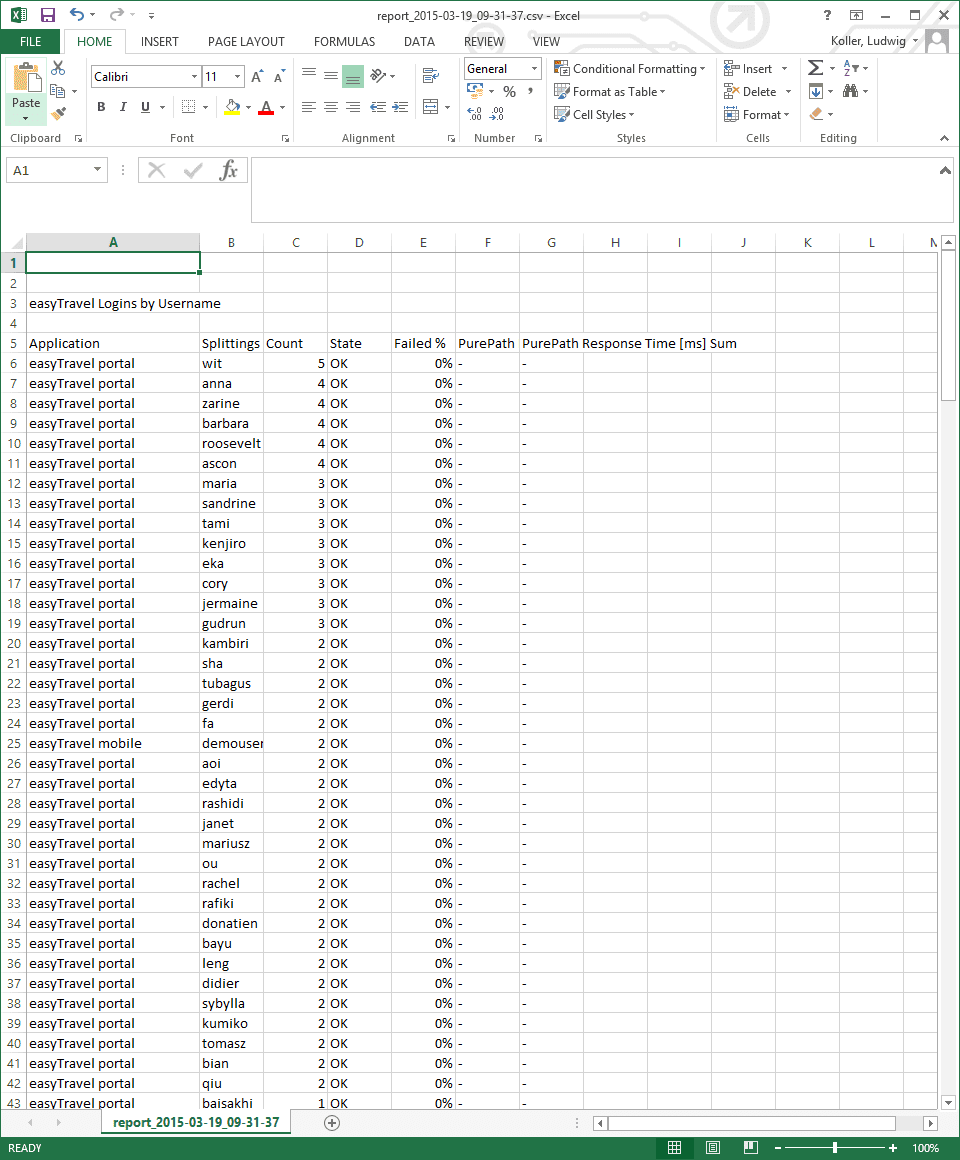The width and height of the screenshot is (960, 1160).
Task: Toggle Italic formatting
Action: (124, 107)
